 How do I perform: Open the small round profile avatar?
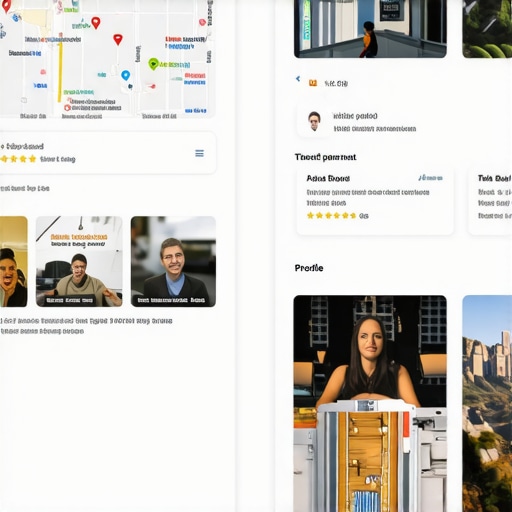(314, 121)
